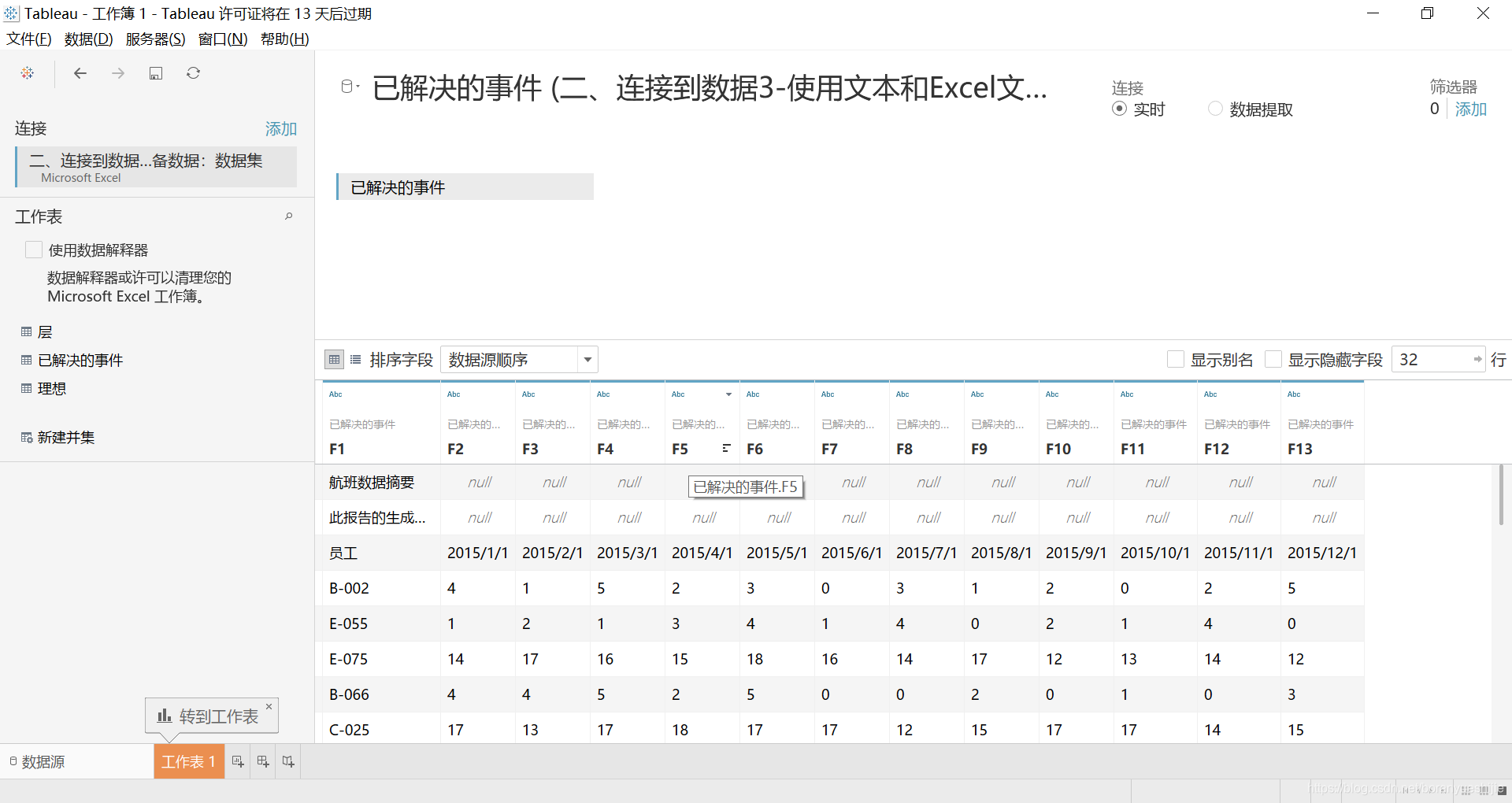Viewport: 1512px width, 803px height.
Task: Switch to 工作表 1 tab
Action: pyautogui.click(x=189, y=762)
